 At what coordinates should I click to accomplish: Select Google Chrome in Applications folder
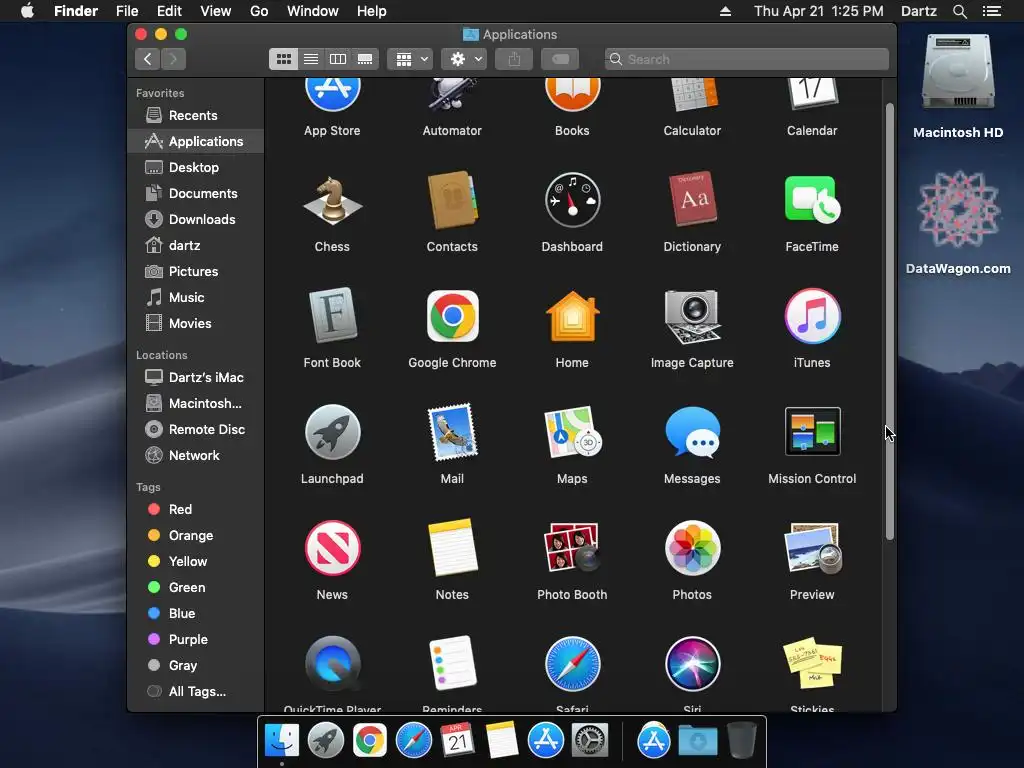coord(452,316)
